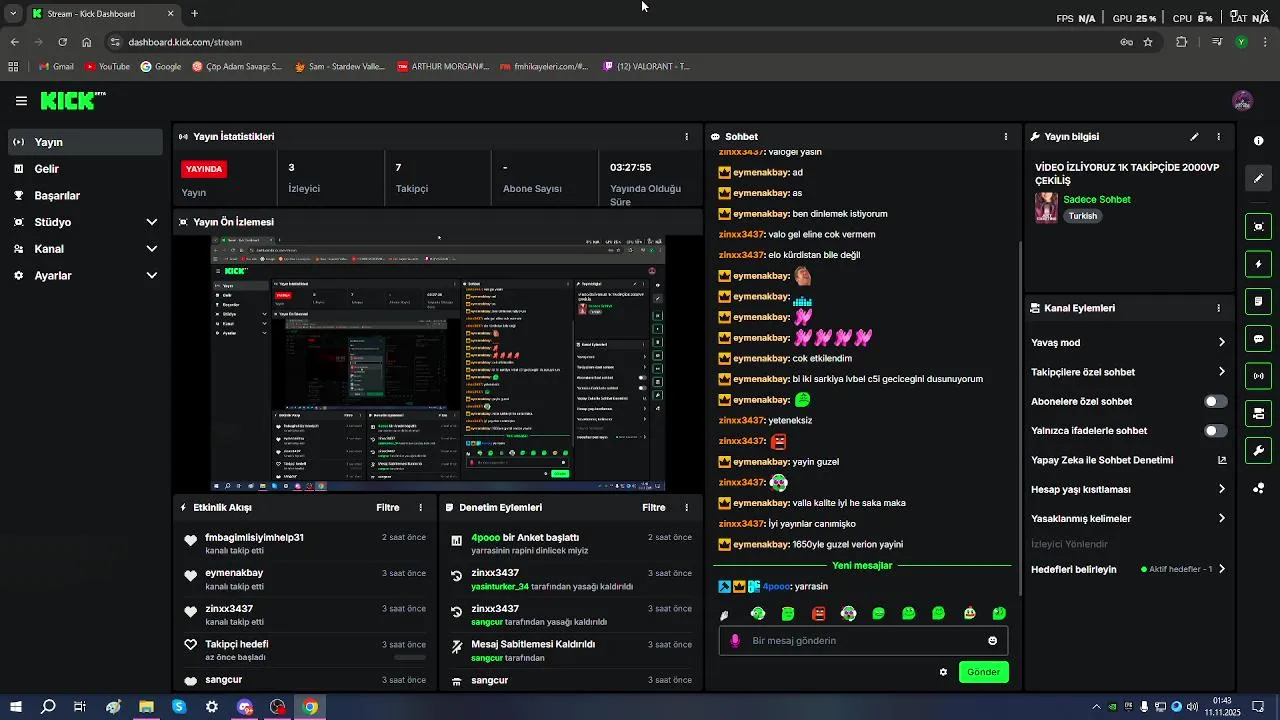Viewport: 1280px width, 720px height.
Task: Click Yeni mesajlar new messages divider
Action: point(861,566)
